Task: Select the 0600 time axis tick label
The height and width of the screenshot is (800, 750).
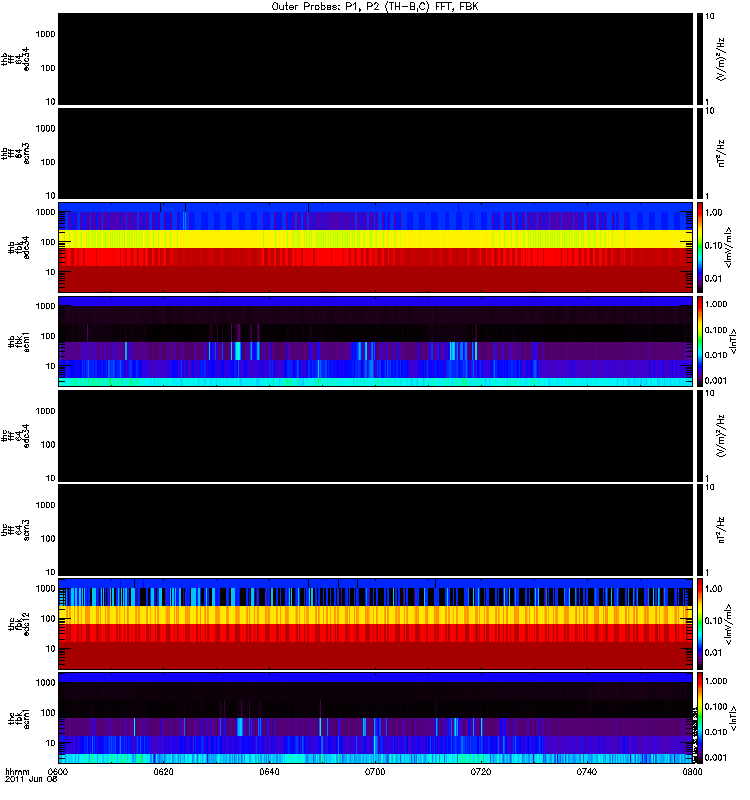Action: pos(58,773)
